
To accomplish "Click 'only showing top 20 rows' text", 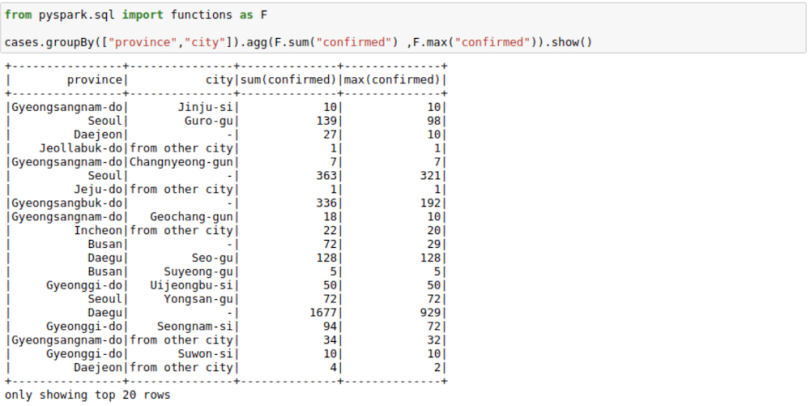I will pos(87,395).
